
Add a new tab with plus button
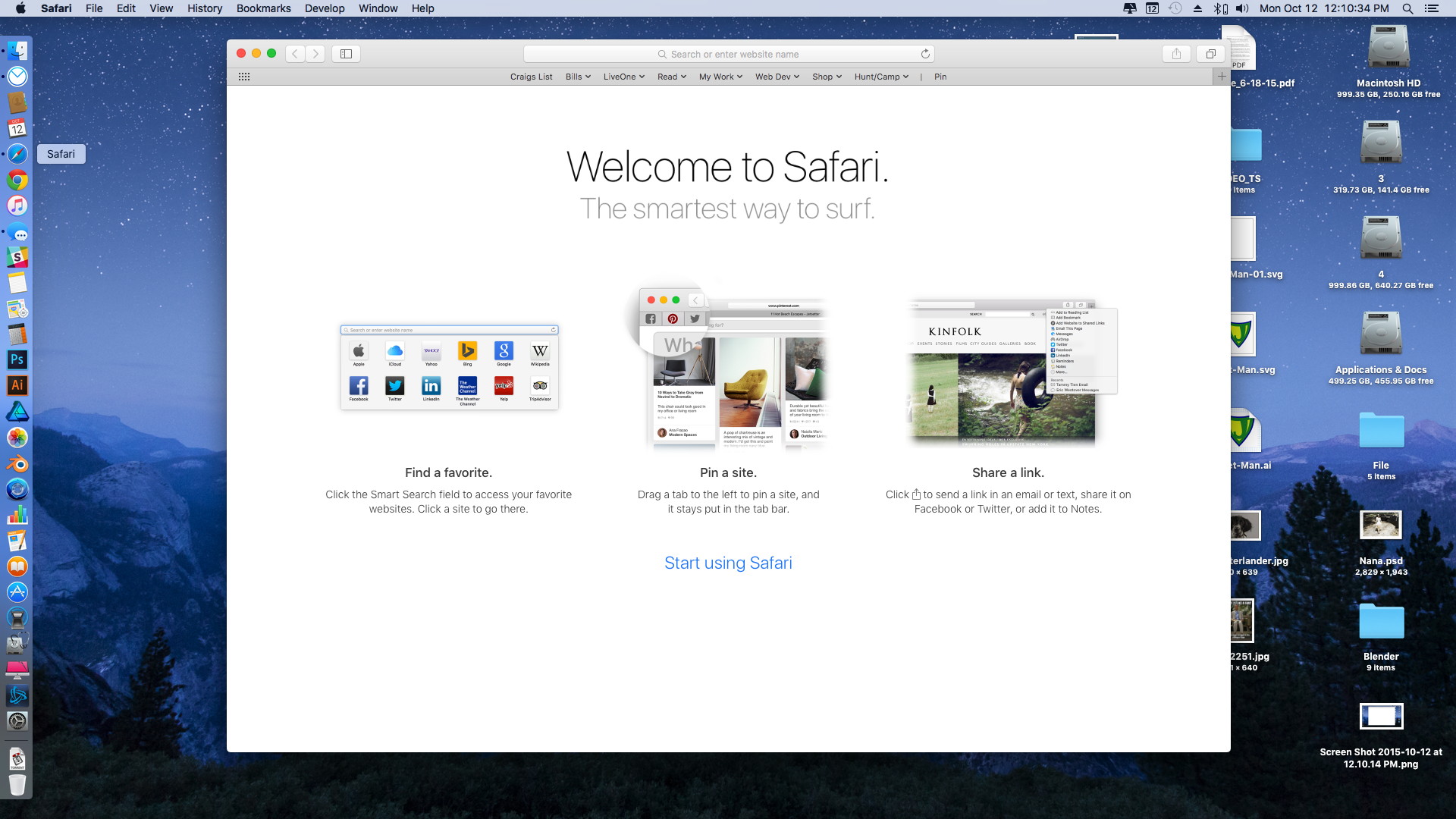[1221, 77]
